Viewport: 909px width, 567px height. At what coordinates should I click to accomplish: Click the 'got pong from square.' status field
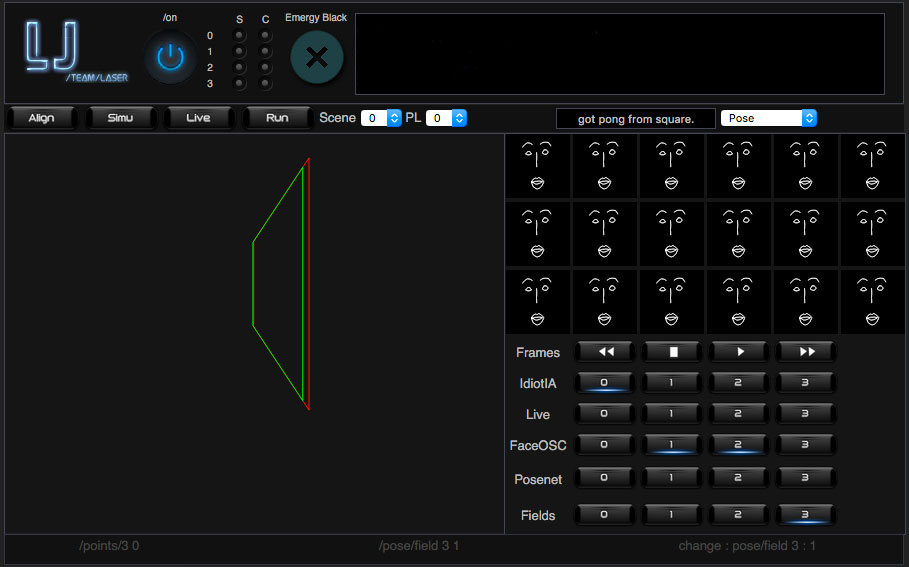636,119
